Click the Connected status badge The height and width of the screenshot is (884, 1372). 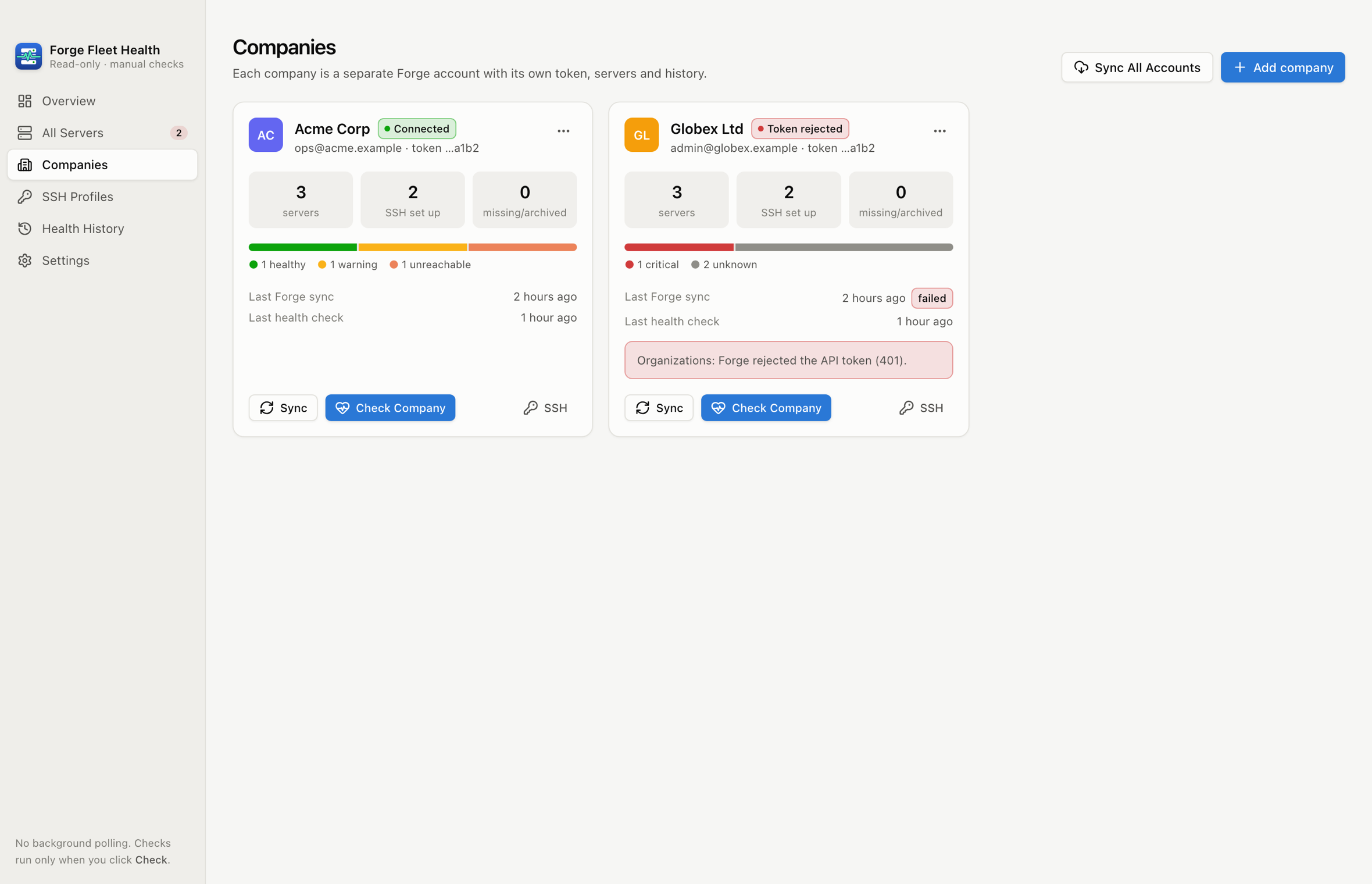417,129
